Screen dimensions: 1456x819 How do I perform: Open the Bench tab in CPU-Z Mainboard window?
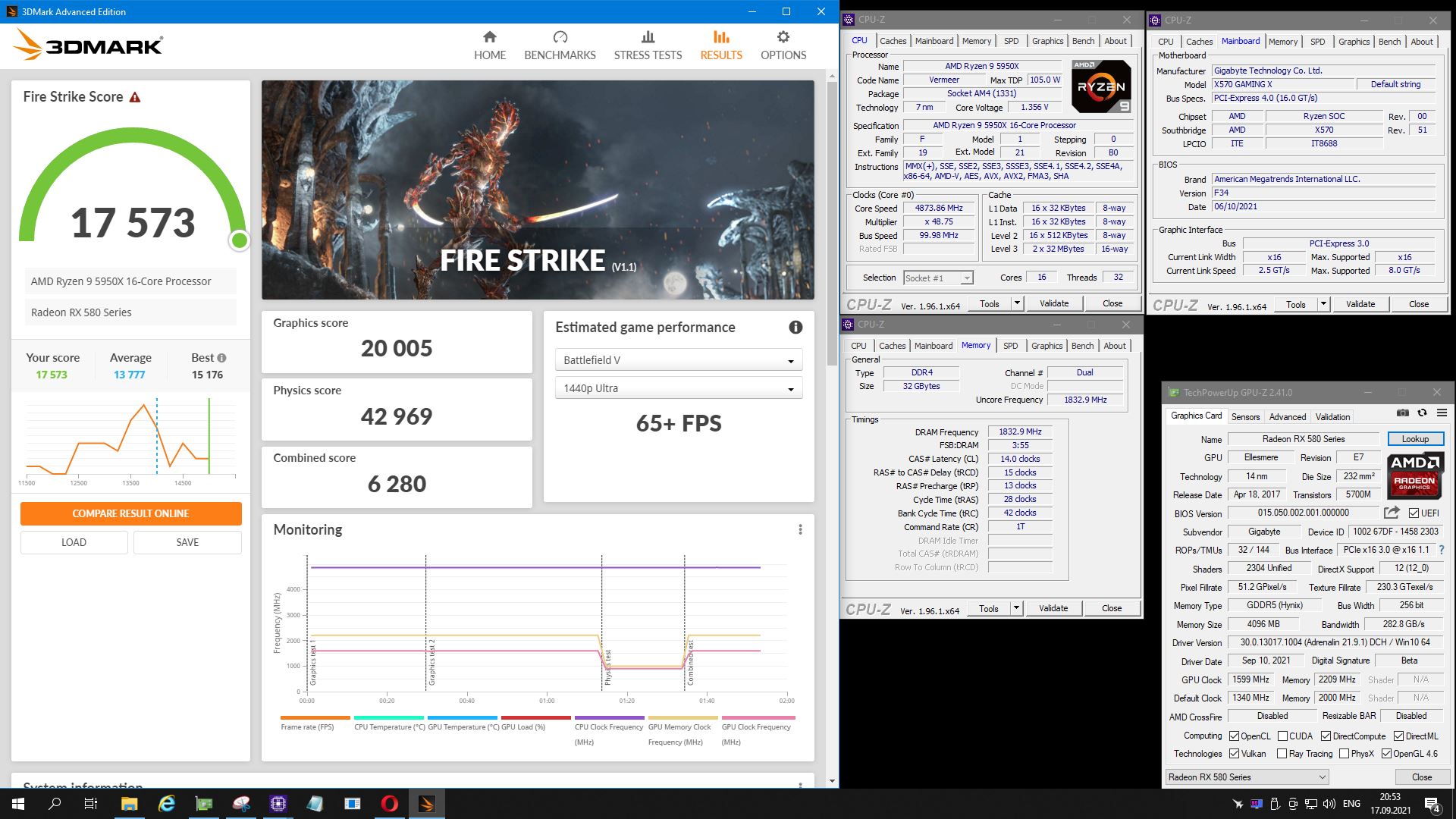pyautogui.click(x=1389, y=42)
